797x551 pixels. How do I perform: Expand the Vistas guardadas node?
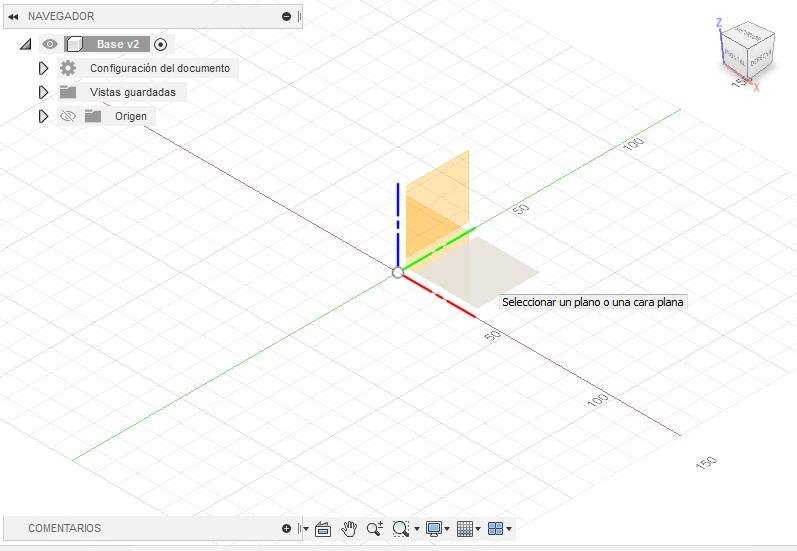coord(44,92)
